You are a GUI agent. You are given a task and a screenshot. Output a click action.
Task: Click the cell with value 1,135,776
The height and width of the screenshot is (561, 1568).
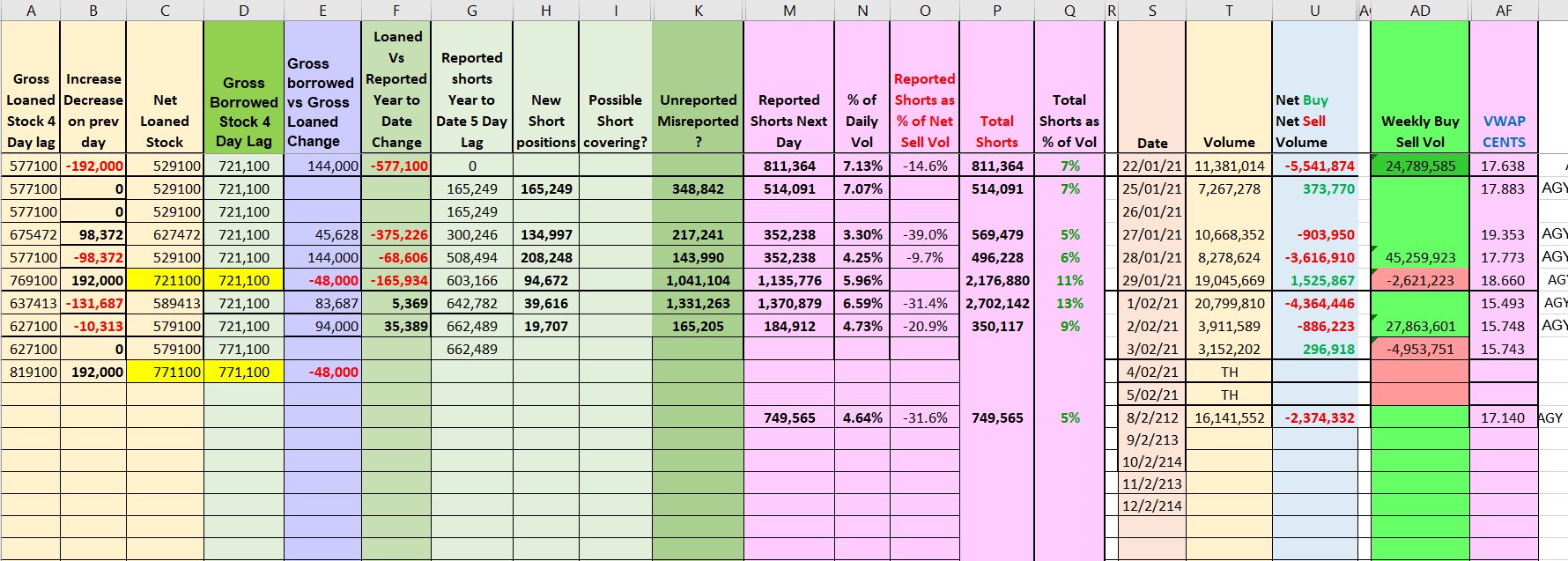point(788,280)
